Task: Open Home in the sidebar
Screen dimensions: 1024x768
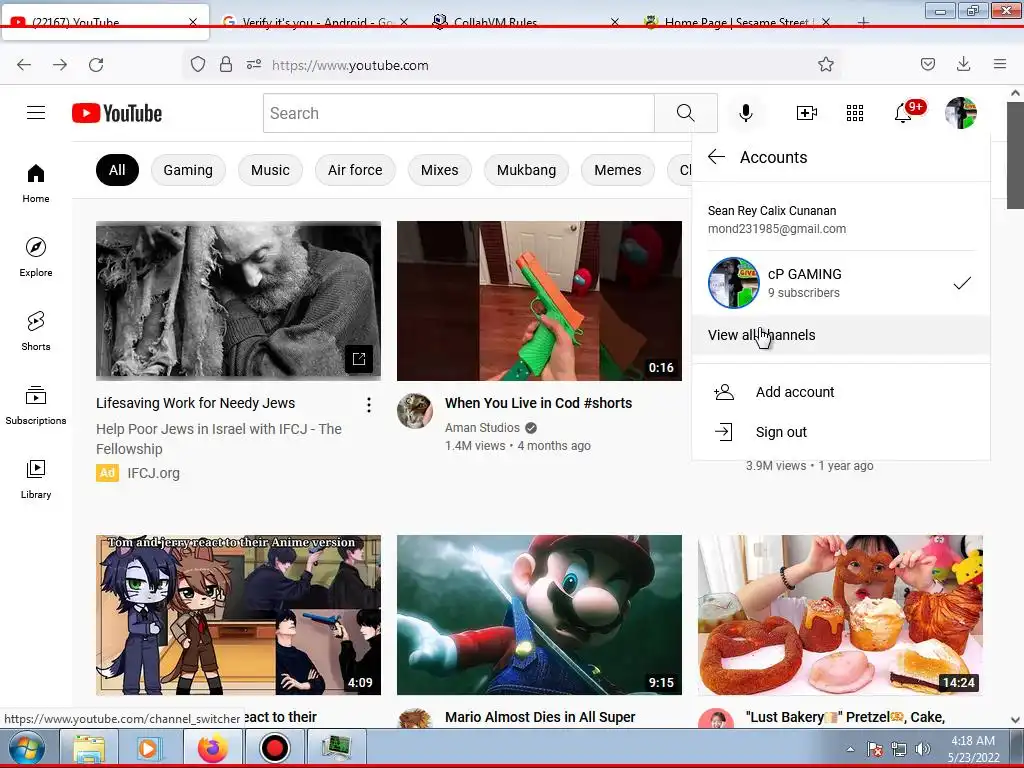Action: [x=36, y=184]
